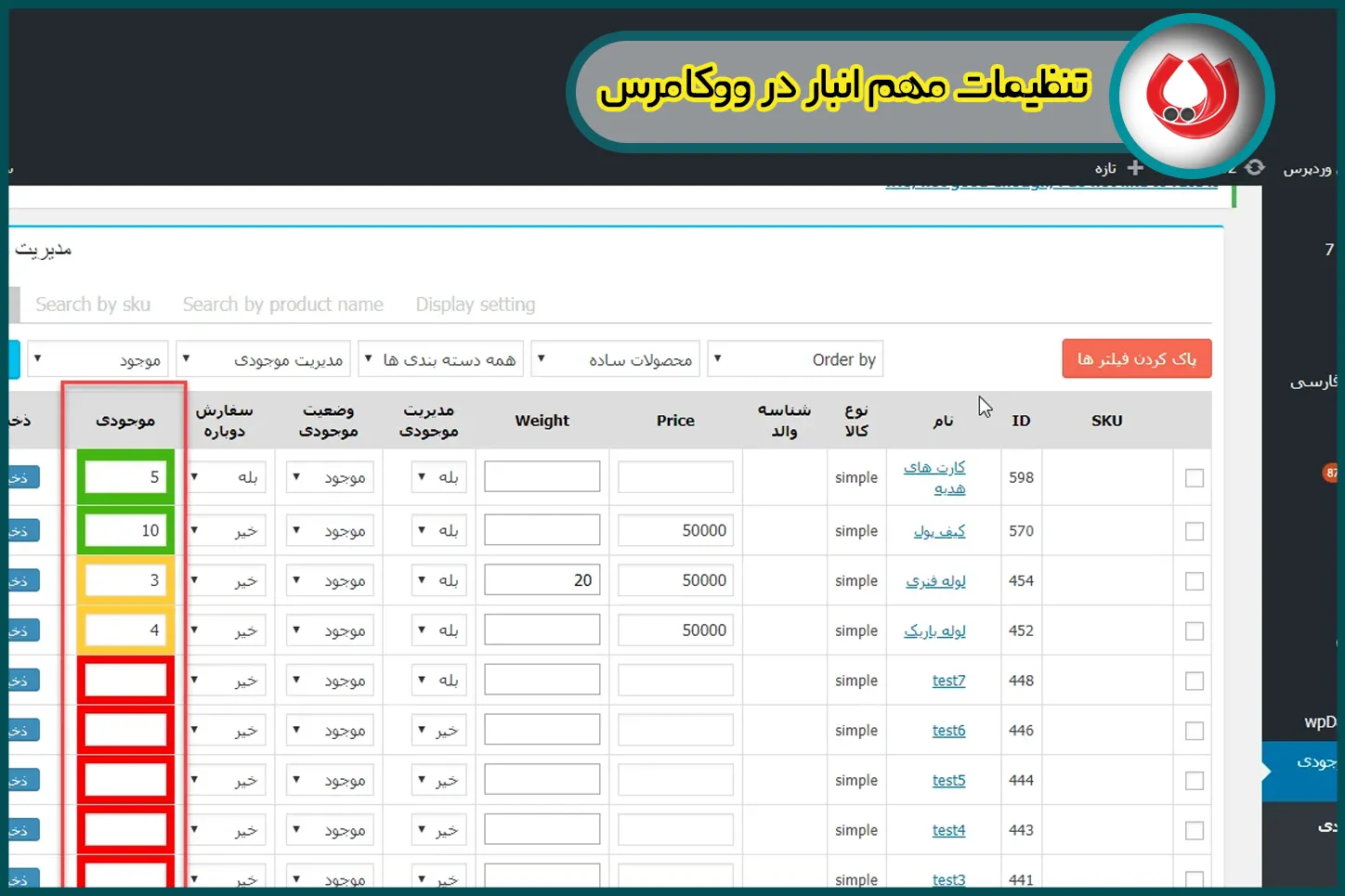Open product link test6

coord(949,731)
